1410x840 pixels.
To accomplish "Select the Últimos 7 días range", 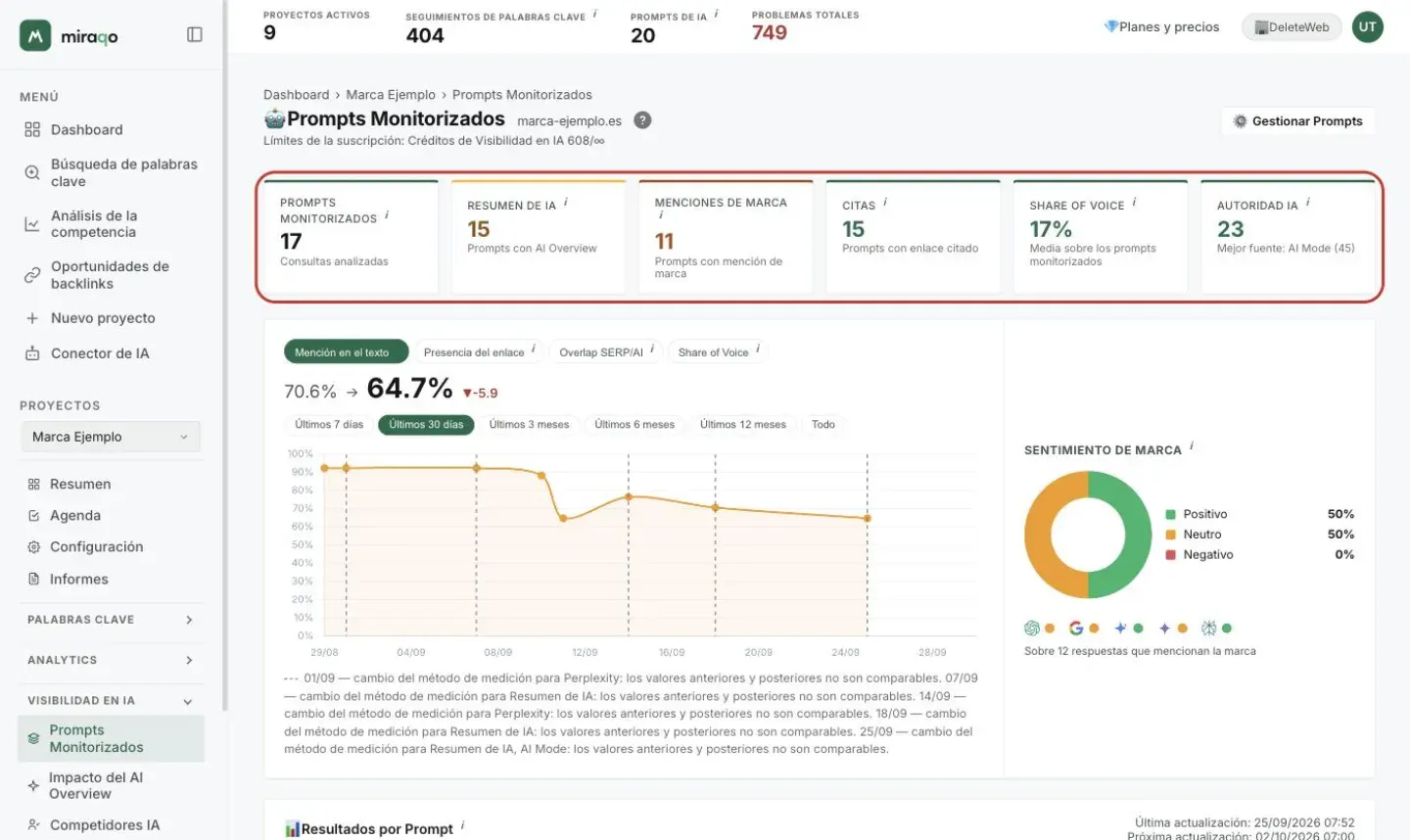I will (329, 425).
